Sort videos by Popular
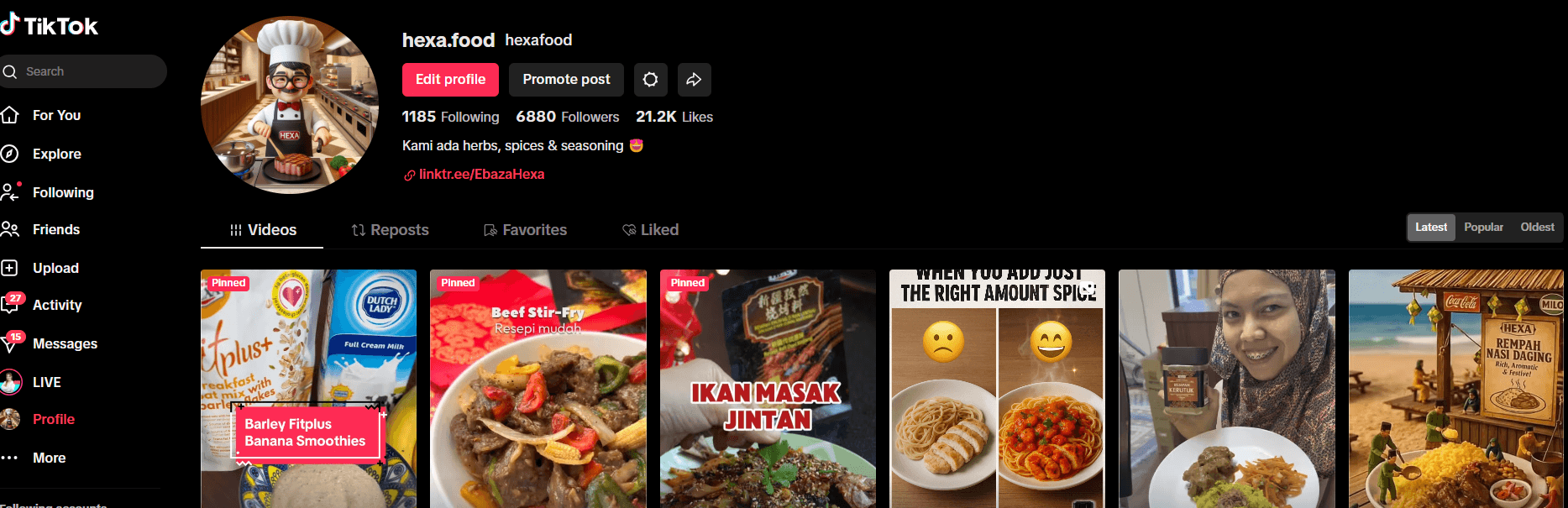Screen dimensions: 1568x508 pyautogui.click(x=1483, y=227)
